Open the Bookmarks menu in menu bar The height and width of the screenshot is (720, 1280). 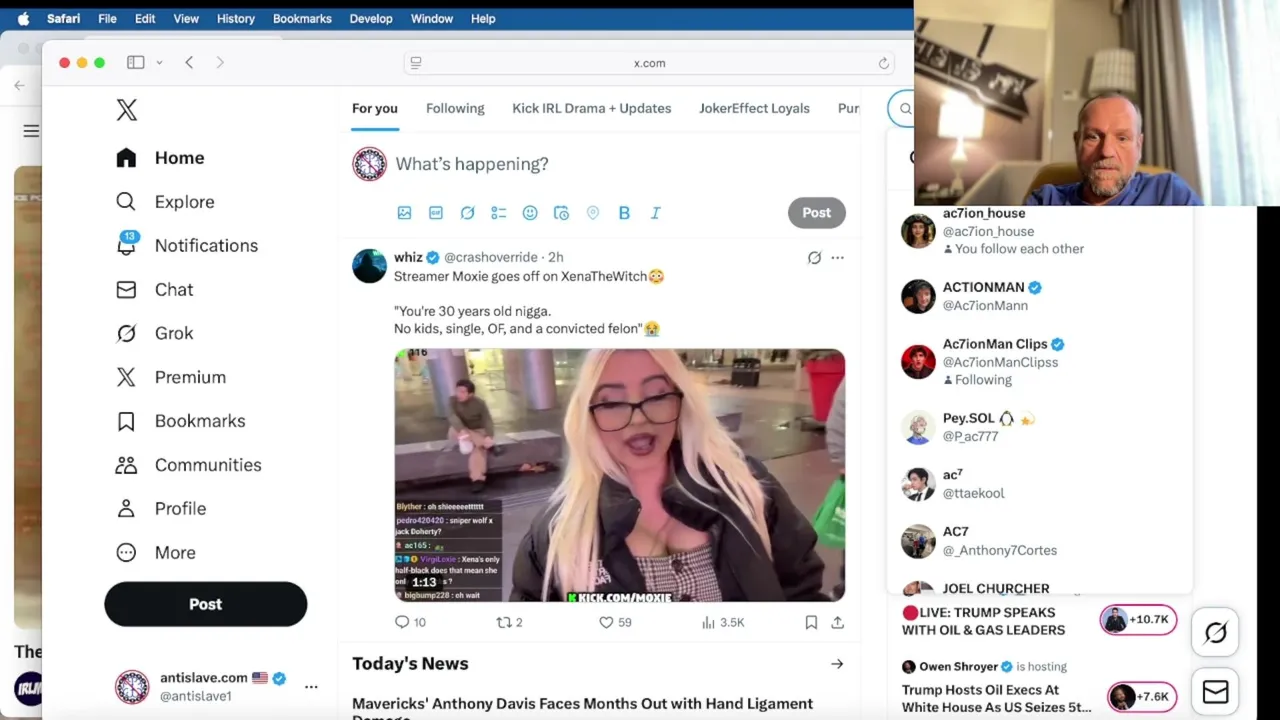[x=302, y=18]
